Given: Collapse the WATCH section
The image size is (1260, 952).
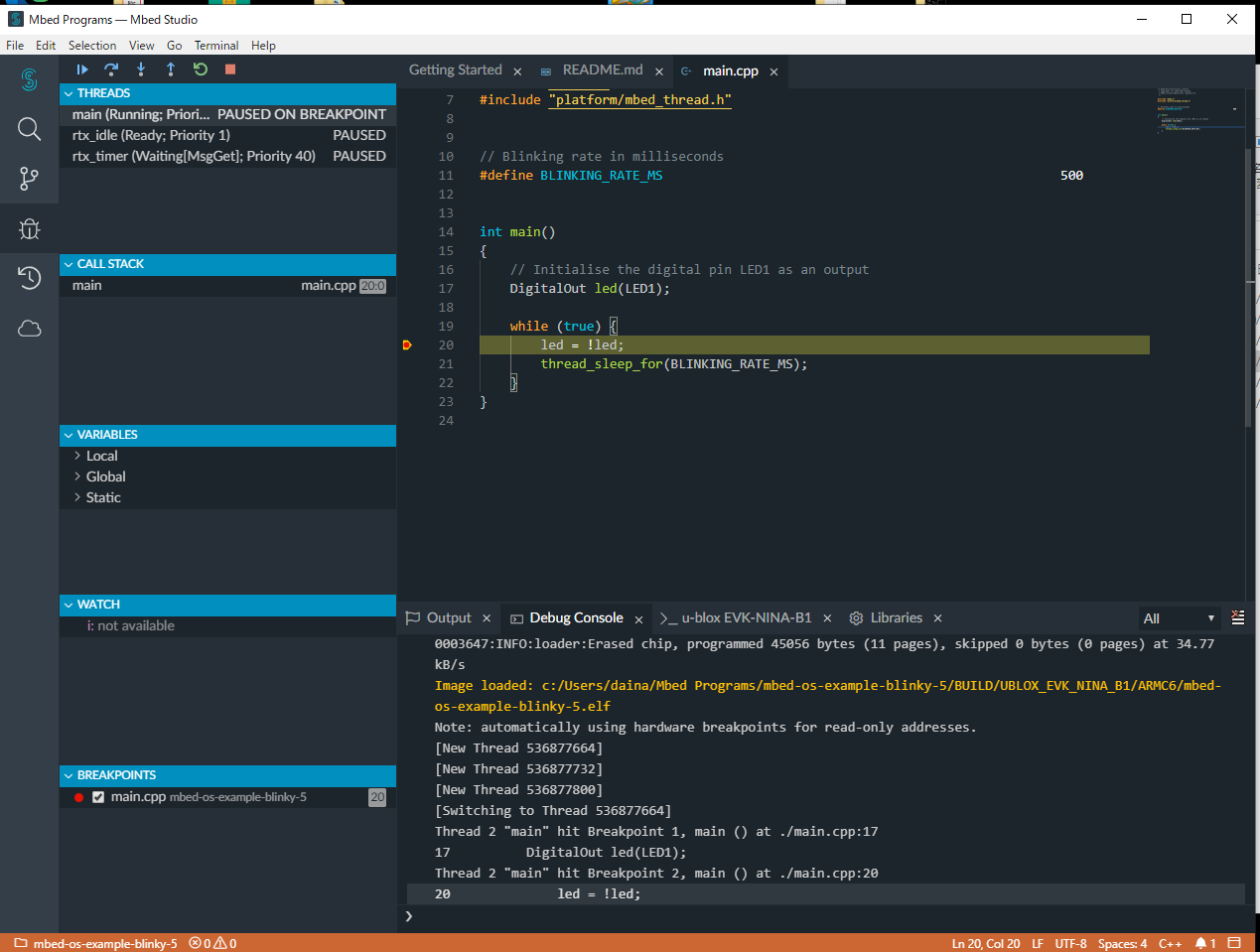Looking at the screenshot, I should (x=227, y=605).
